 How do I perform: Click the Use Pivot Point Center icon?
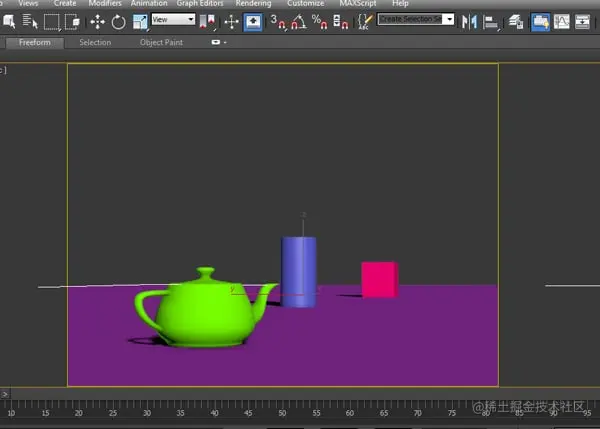click(207, 22)
